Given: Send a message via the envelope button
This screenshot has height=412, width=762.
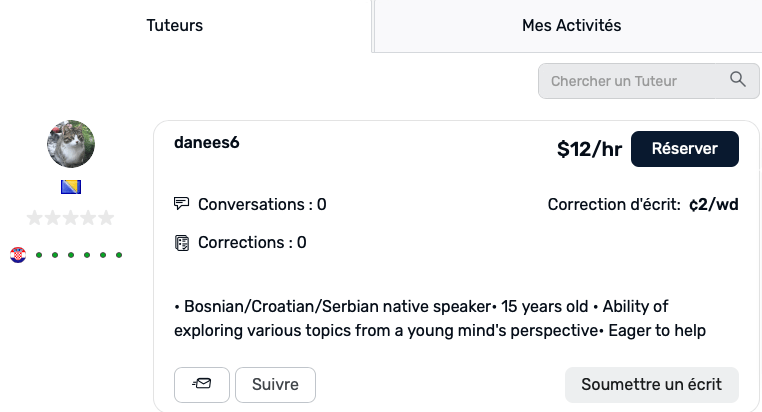Looking at the screenshot, I should pyautogui.click(x=201, y=384).
